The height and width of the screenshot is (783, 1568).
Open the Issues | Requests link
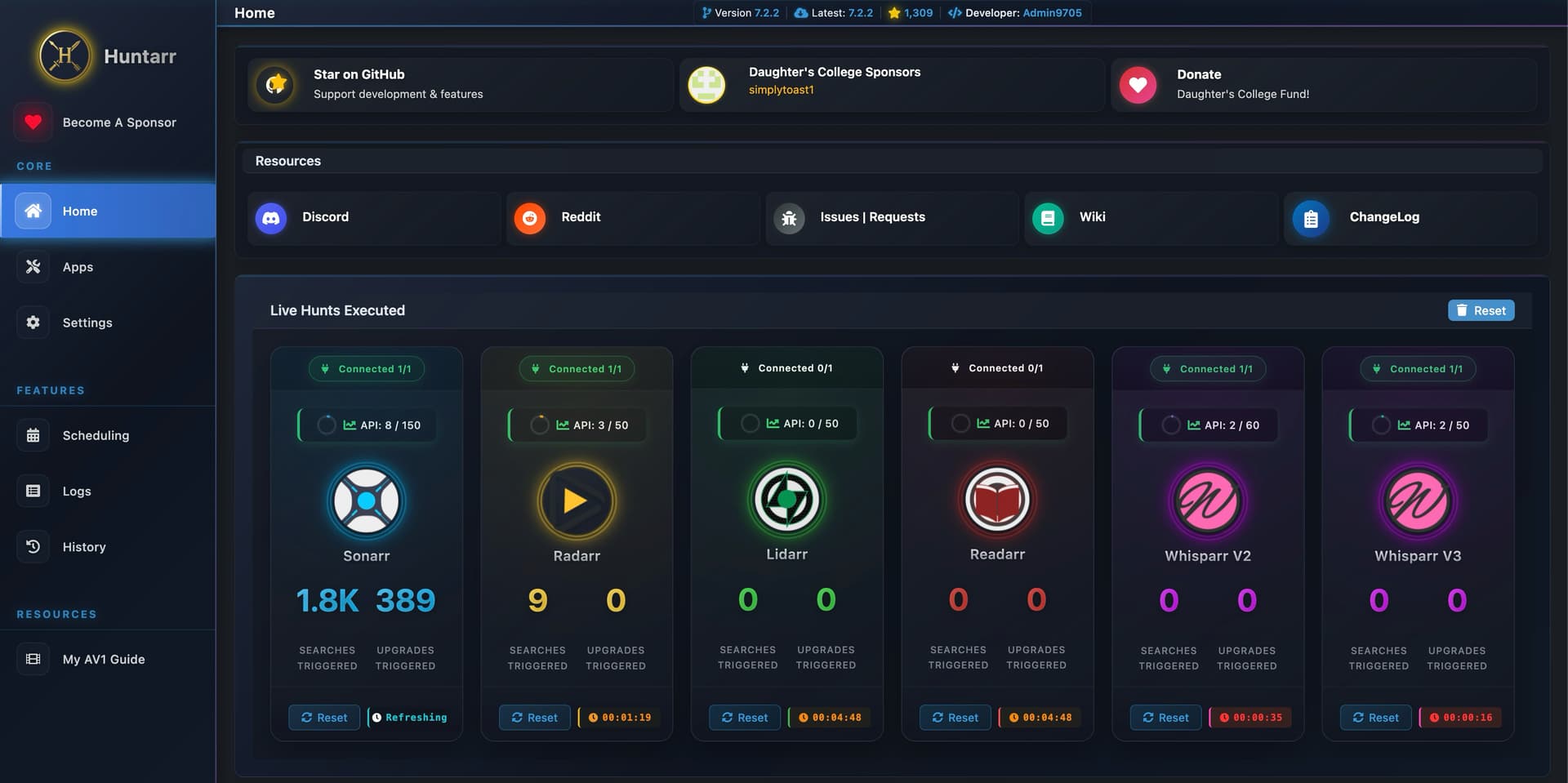(892, 218)
